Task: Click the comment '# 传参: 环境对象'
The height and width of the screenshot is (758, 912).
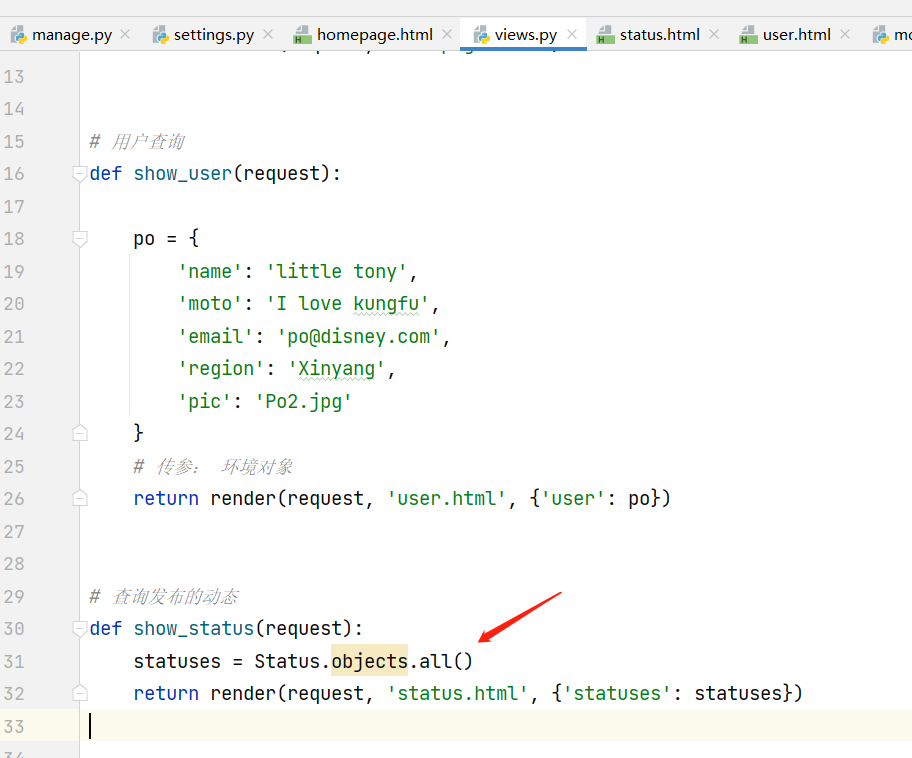Action: tap(213, 467)
